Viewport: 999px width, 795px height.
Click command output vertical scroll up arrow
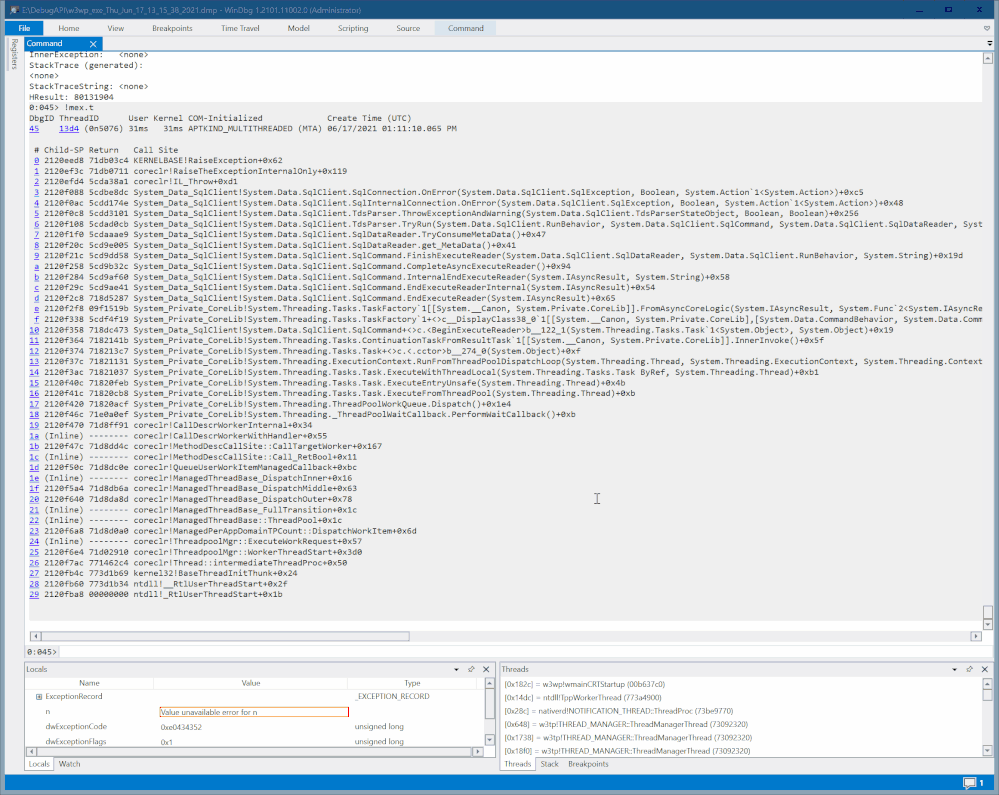pyautogui.click(x=988, y=58)
